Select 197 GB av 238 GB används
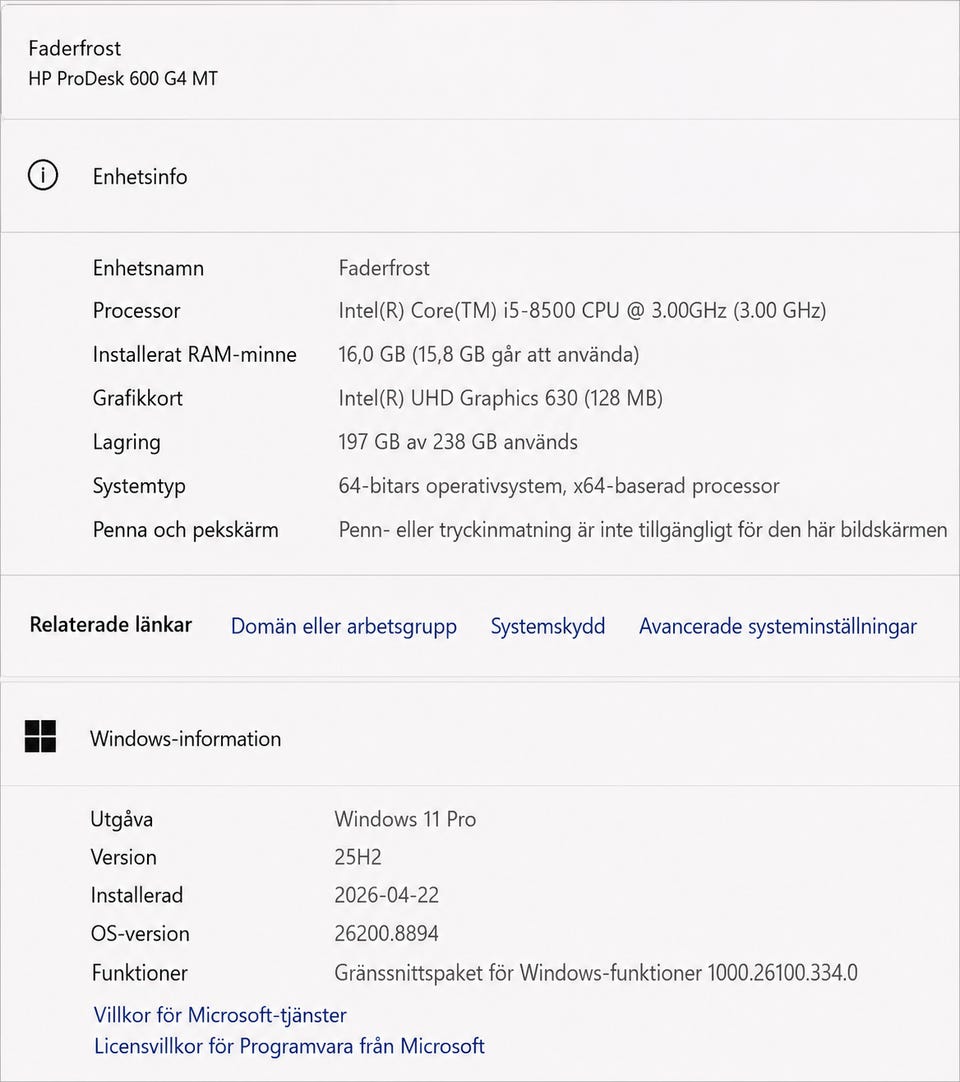 [x=458, y=442]
